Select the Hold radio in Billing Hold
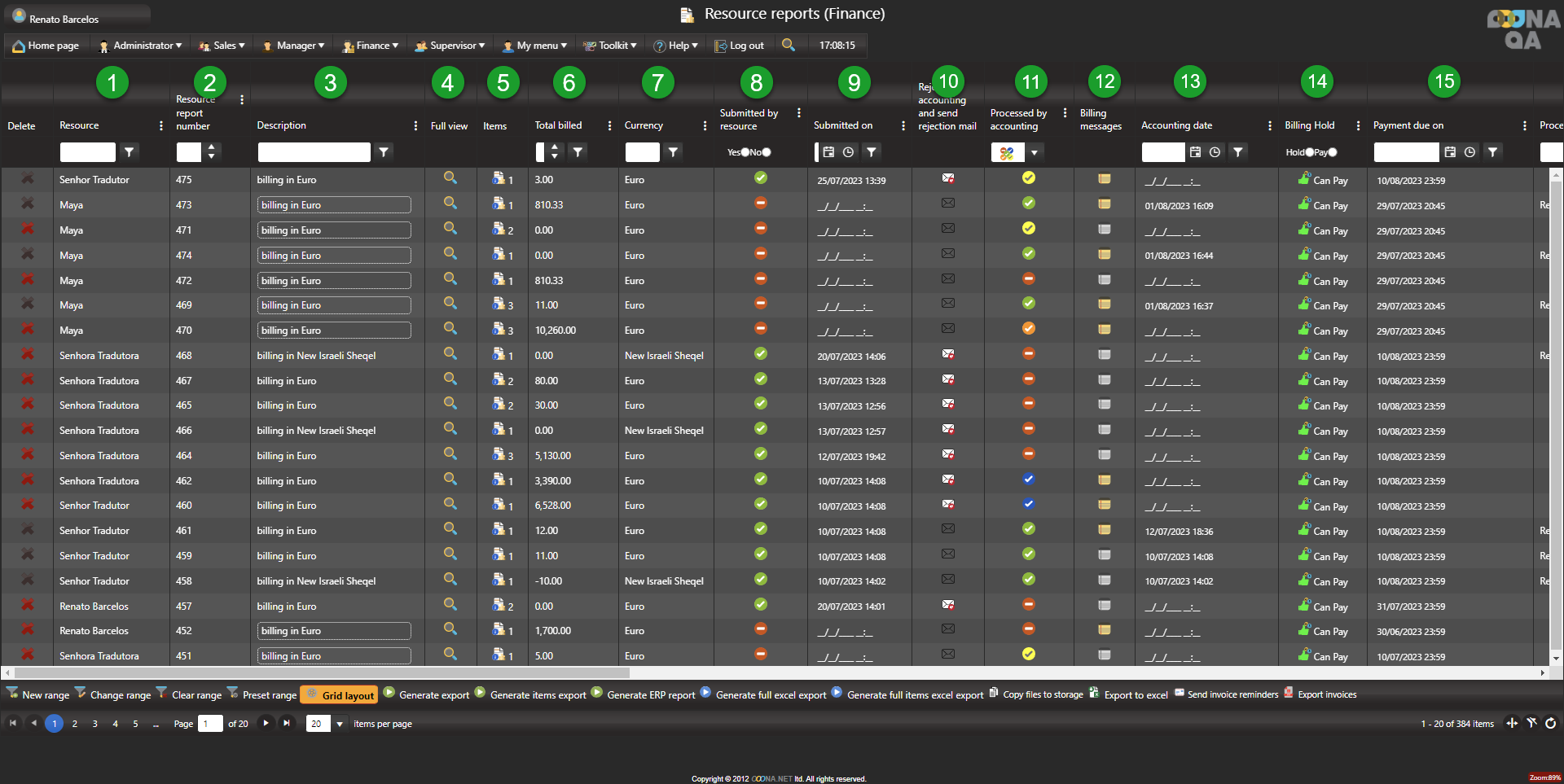 click(x=1309, y=152)
